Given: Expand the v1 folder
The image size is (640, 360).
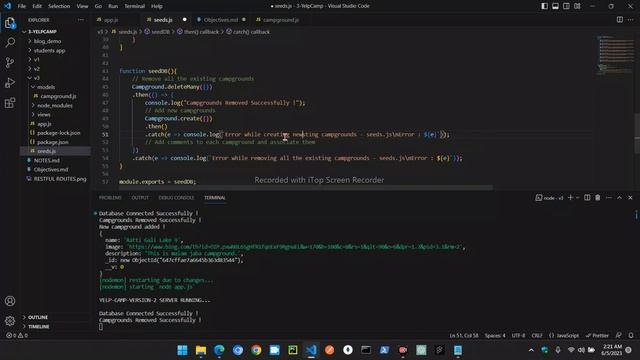Looking at the screenshot, I should [30, 60].
